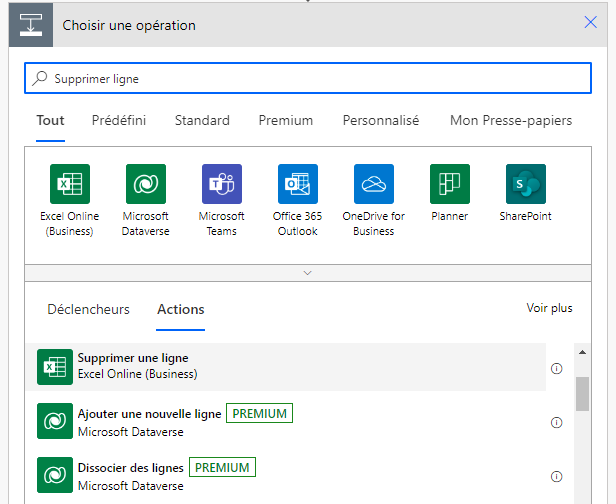
Task: Click Dataverse icon beside Dissocier des lignes
Action: [x=55, y=475]
